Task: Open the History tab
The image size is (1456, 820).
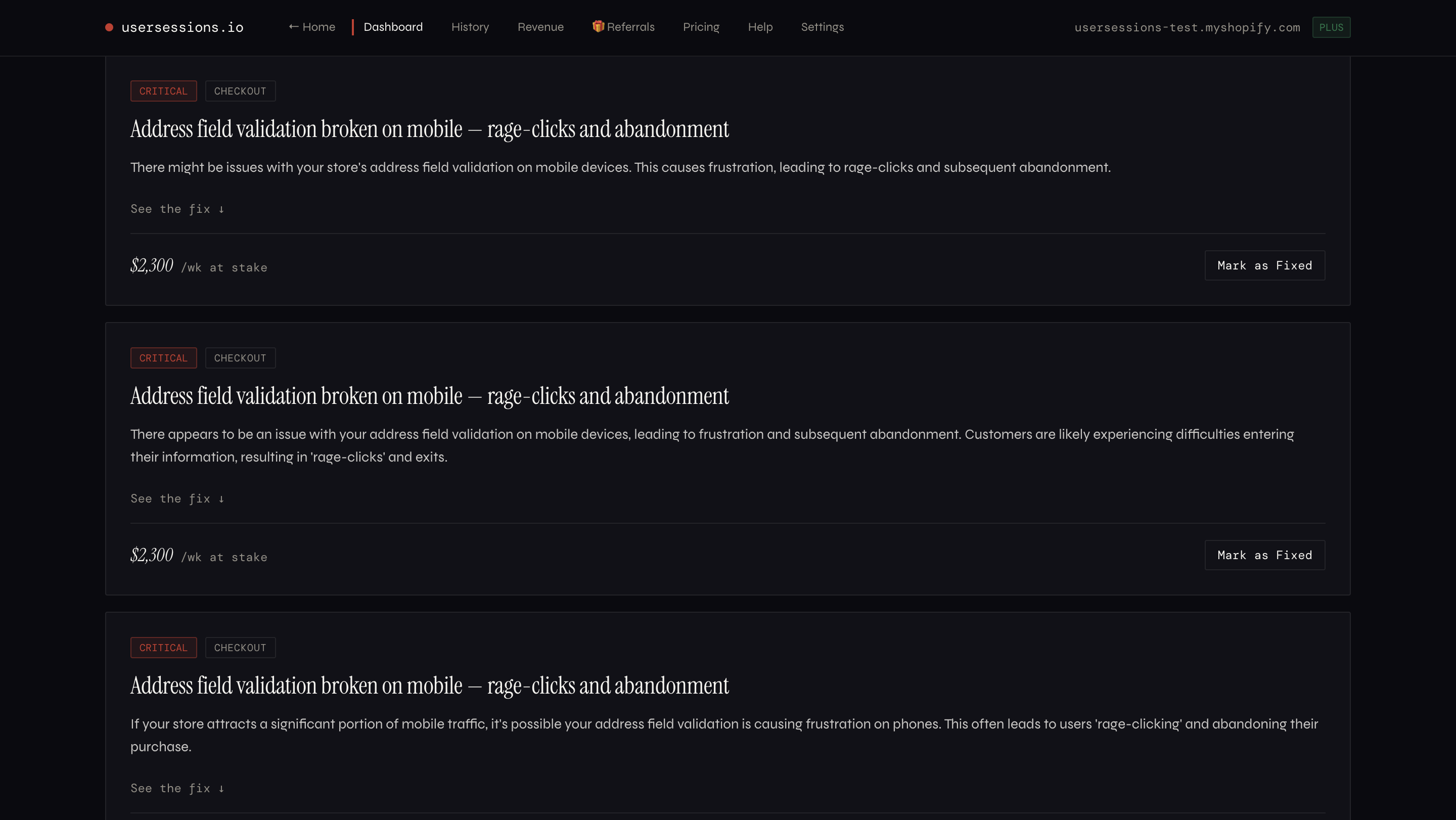Action: coord(470,27)
